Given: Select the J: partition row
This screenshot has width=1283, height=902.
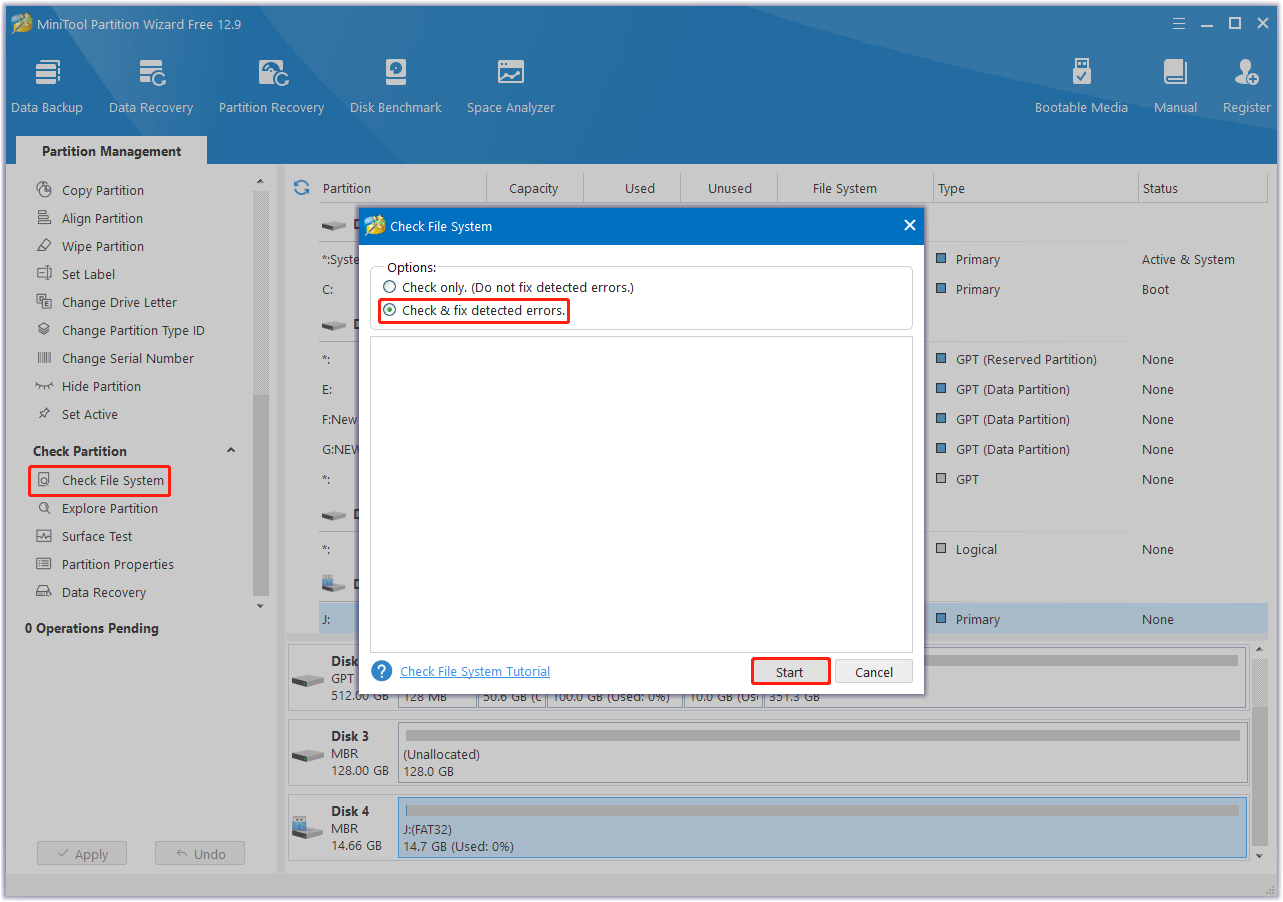Looking at the screenshot, I should [793, 619].
